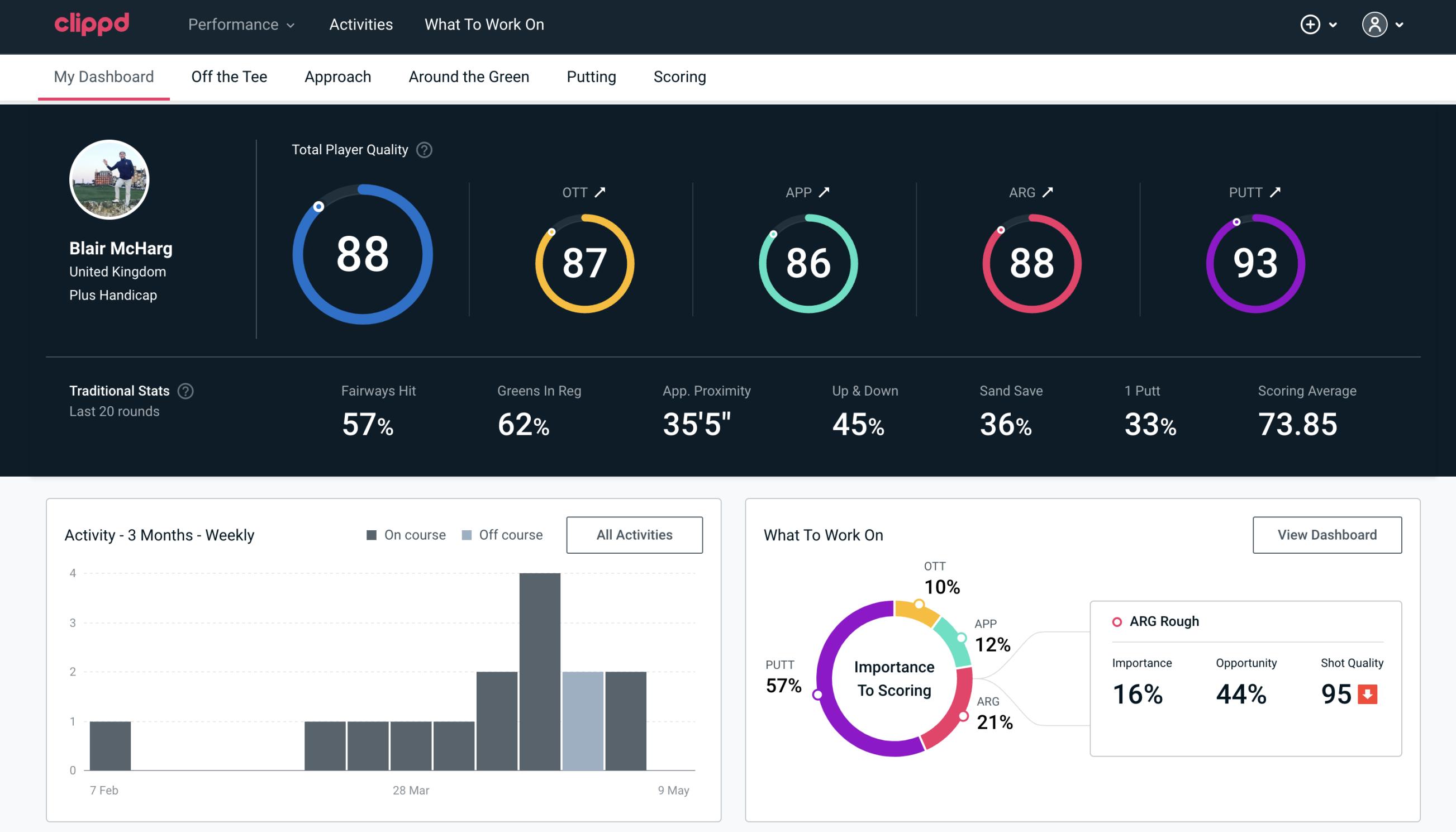Switch to the Scoring tab
1456x832 pixels.
[x=680, y=76]
